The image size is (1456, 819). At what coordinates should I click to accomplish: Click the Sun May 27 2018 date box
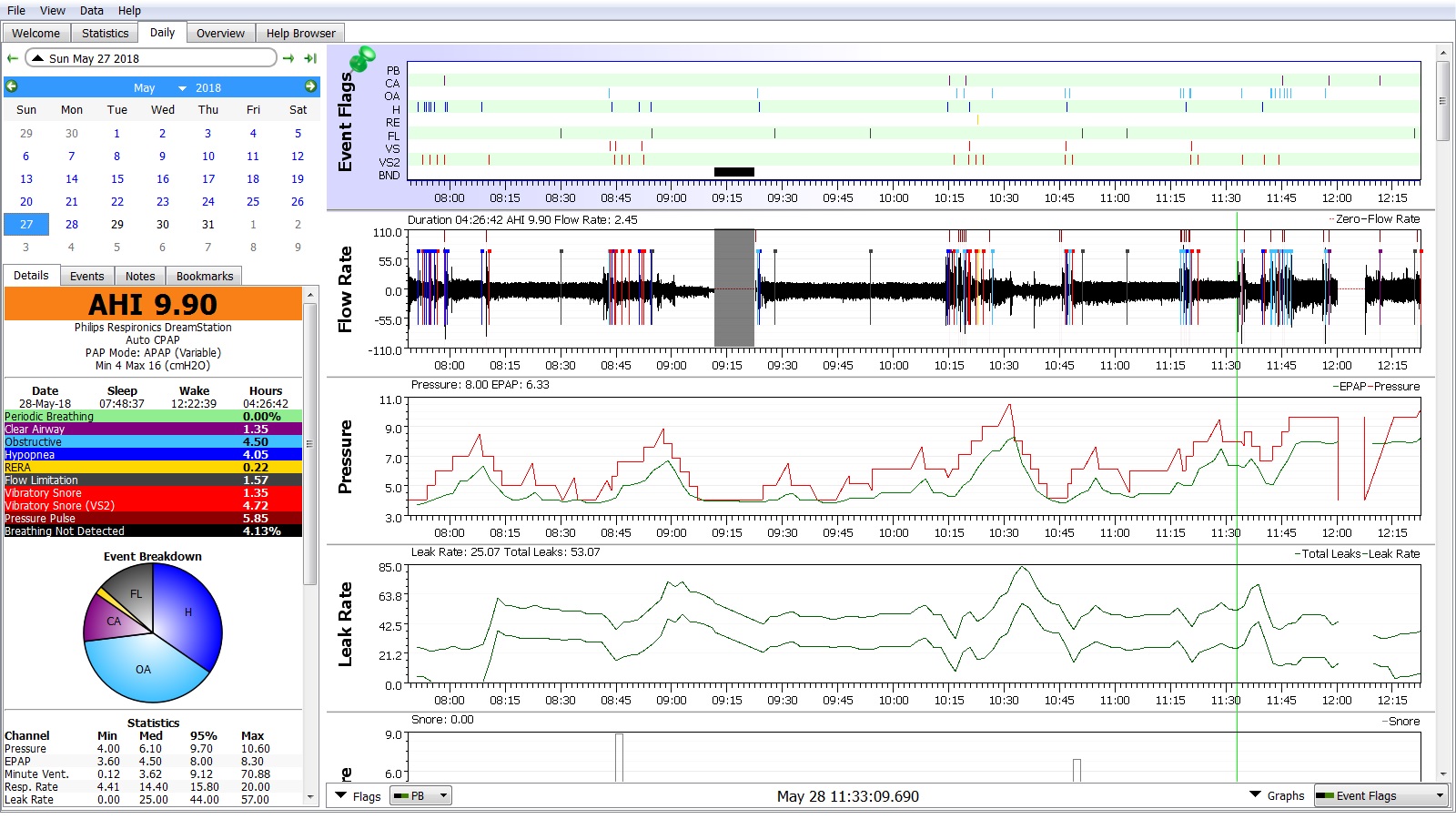click(x=151, y=58)
